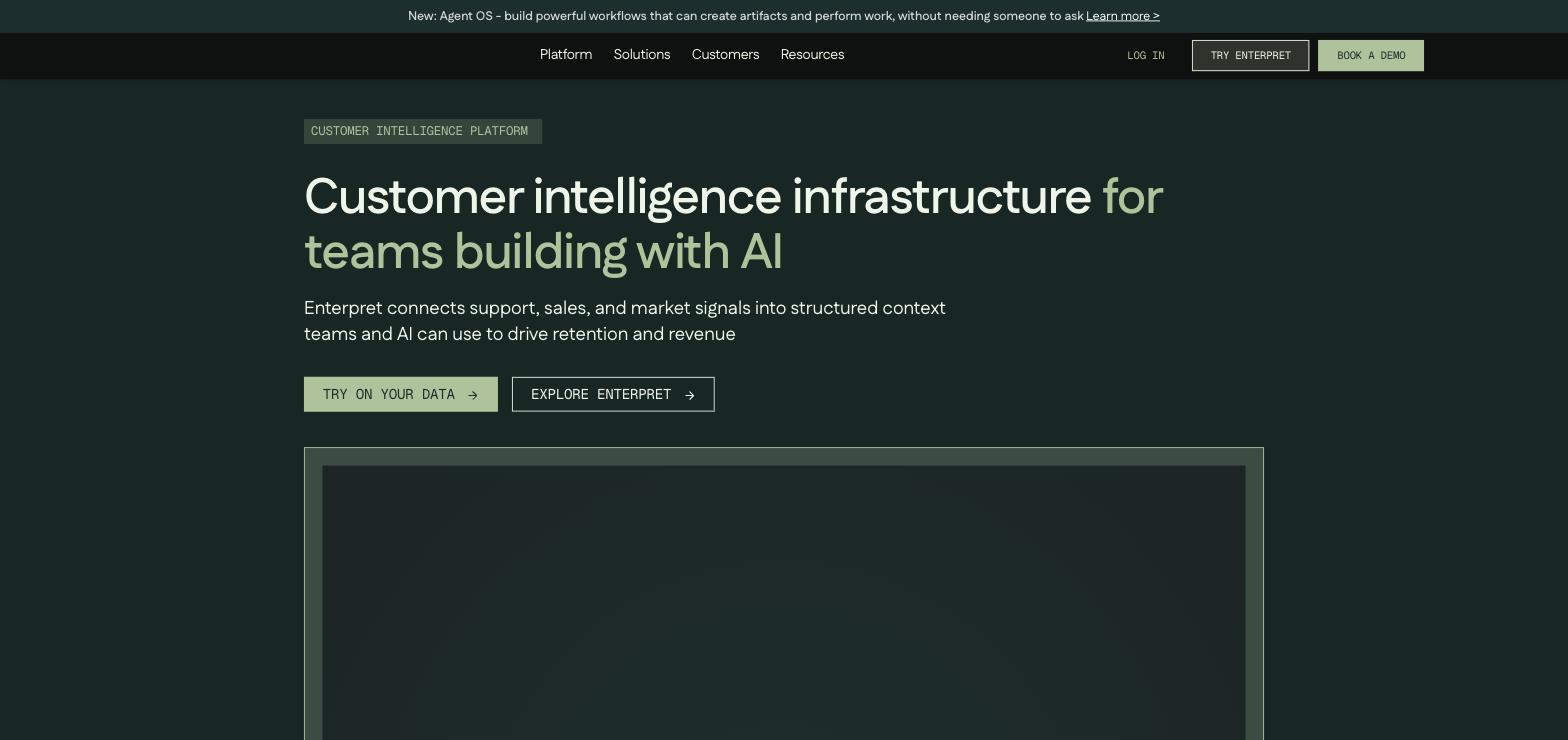Click the TRY ENTERPRET button
This screenshot has width=1568, height=740.
(x=1250, y=56)
